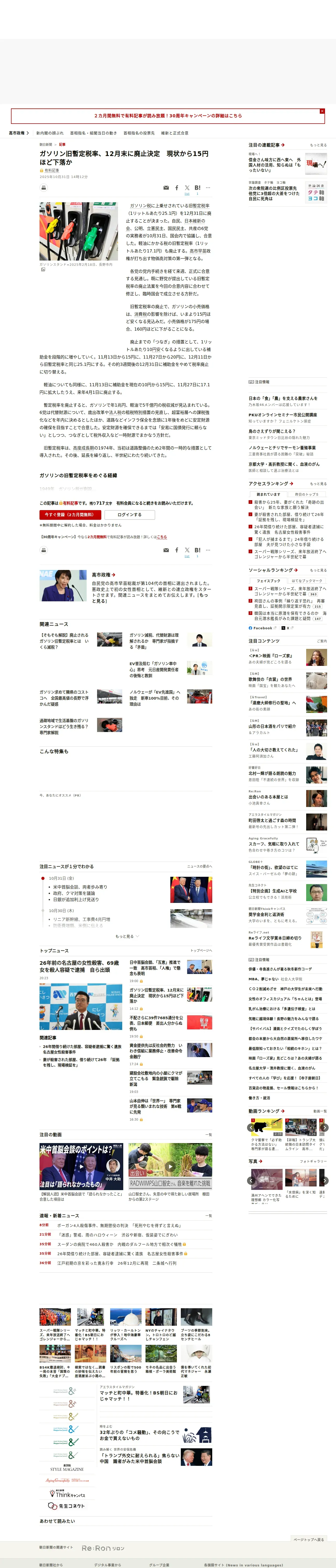Viewport: 336px width, 1568px height.
Task: Click 今すぐ登録 (2カ月間無料) button
Action: point(71,514)
